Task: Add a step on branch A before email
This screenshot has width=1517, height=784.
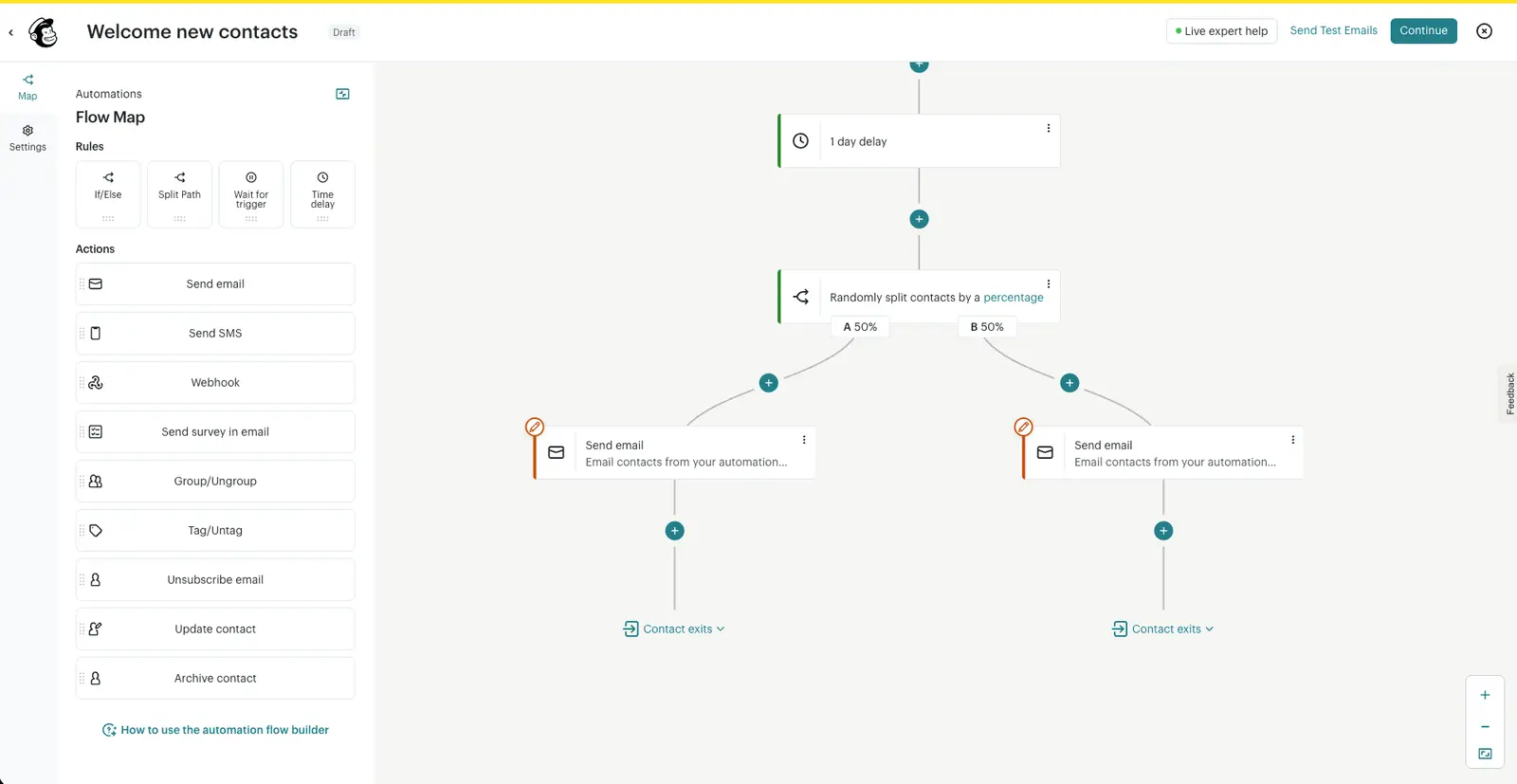Action: coord(769,383)
